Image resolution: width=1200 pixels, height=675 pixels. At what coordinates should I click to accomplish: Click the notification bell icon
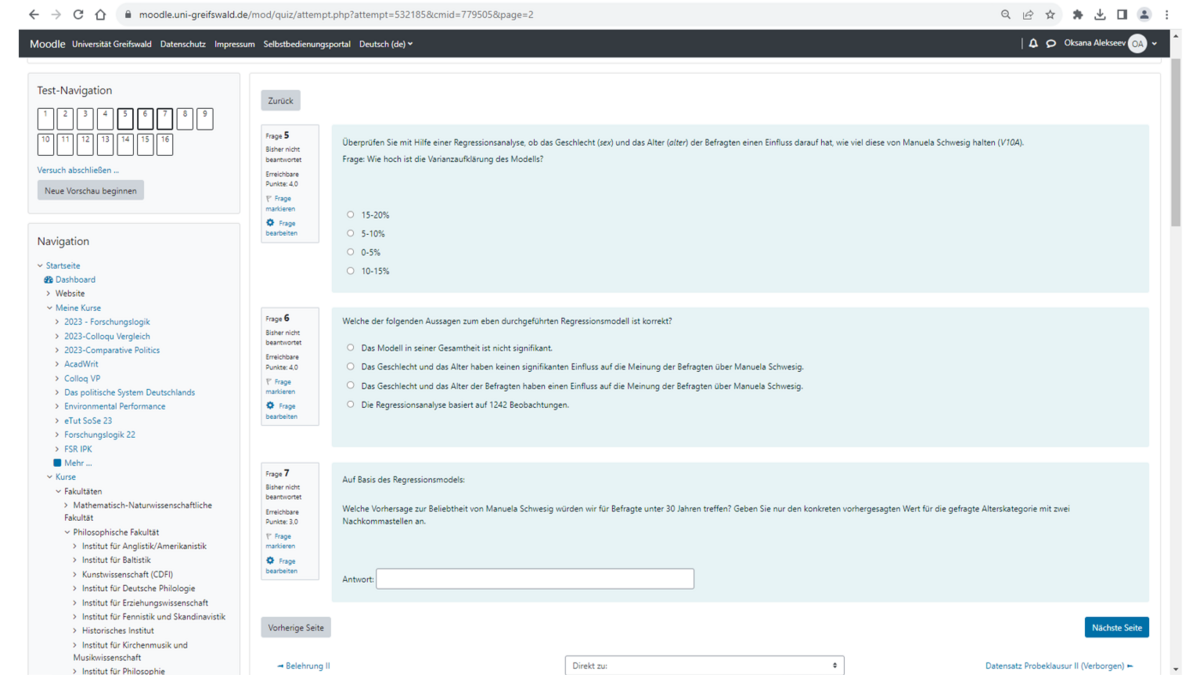pyautogui.click(x=1033, y=44)
